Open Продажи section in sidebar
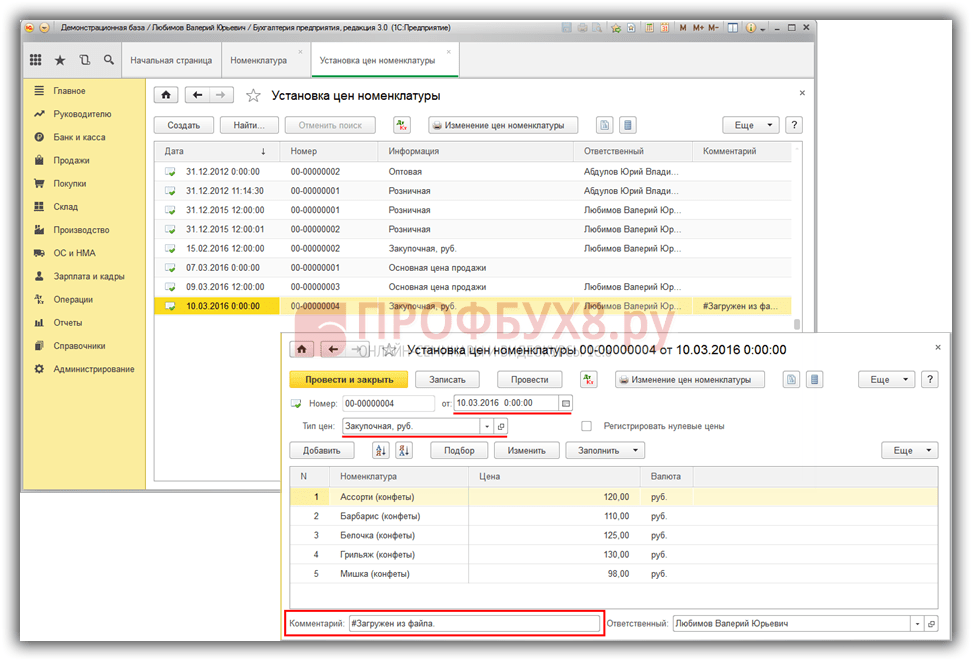Image resolution: width=972 pixels, height=661 pixels. [x=71, y=160]
